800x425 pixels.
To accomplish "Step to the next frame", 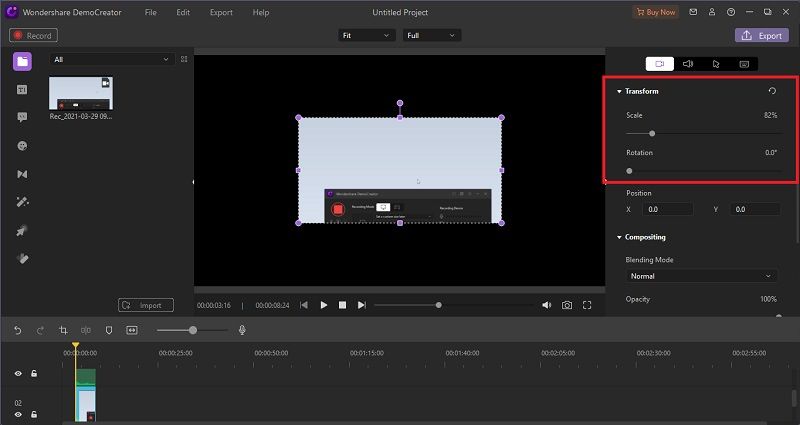I will pyautogui.click(x=361, y=305).
